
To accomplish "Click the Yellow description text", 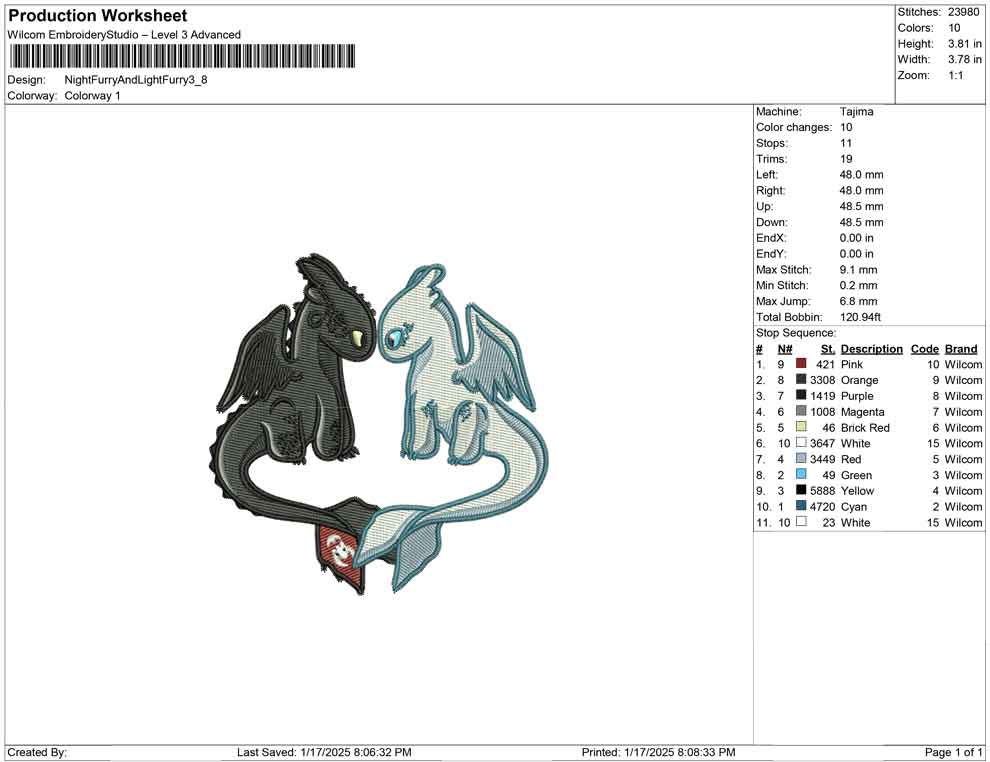I will click(857, 491).
